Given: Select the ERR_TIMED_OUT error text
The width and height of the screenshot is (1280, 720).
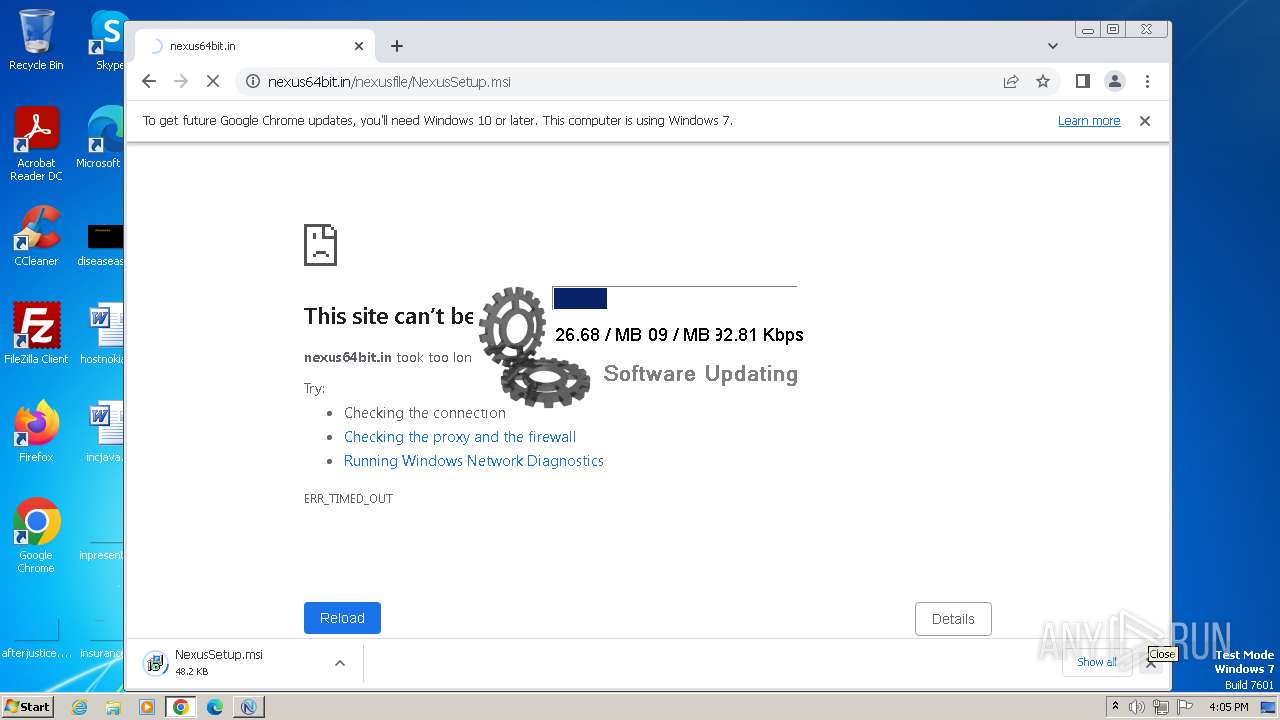Looking at the screenshot, I should pyautogui.click(x=348, y=499).
